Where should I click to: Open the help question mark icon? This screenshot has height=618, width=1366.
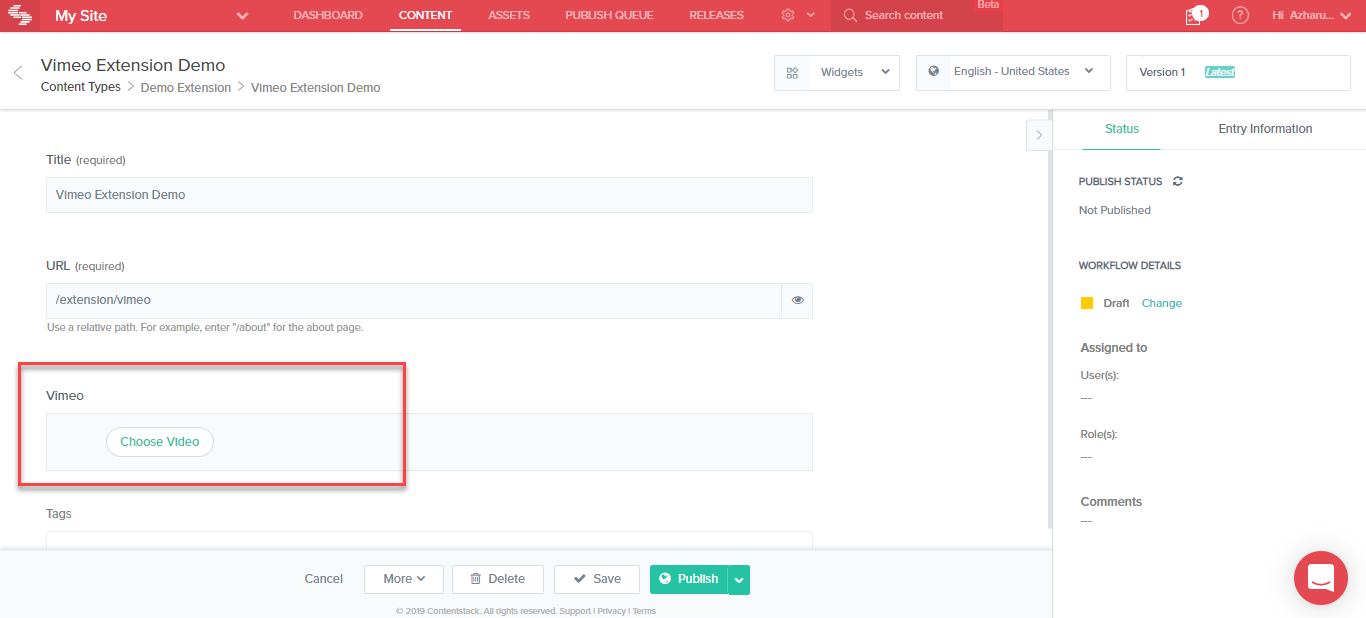coord(1240,15)
